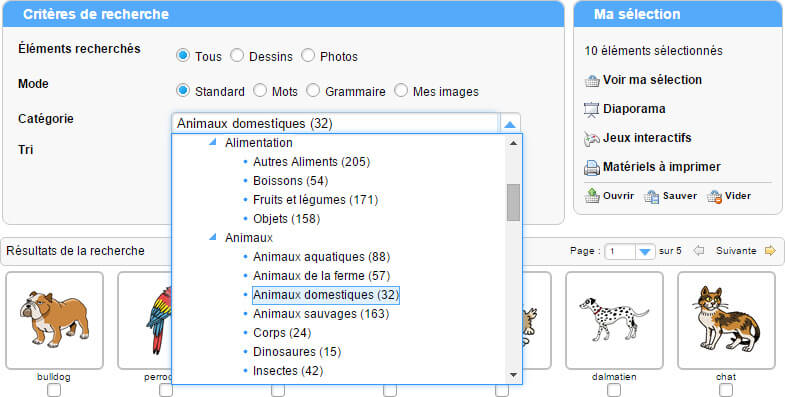Click the Suivante page link
This screenshot has height=397, width=785.
click(x=736, y=251)
